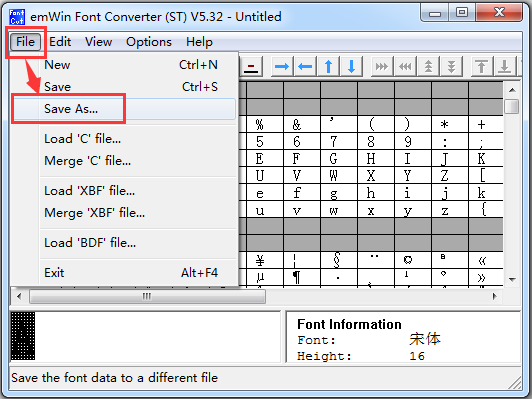The width and height of the screenshot is (532, 399).
Task: Select the uppercase W character cell
Action: pyautogui.click(x=339, y=175)
